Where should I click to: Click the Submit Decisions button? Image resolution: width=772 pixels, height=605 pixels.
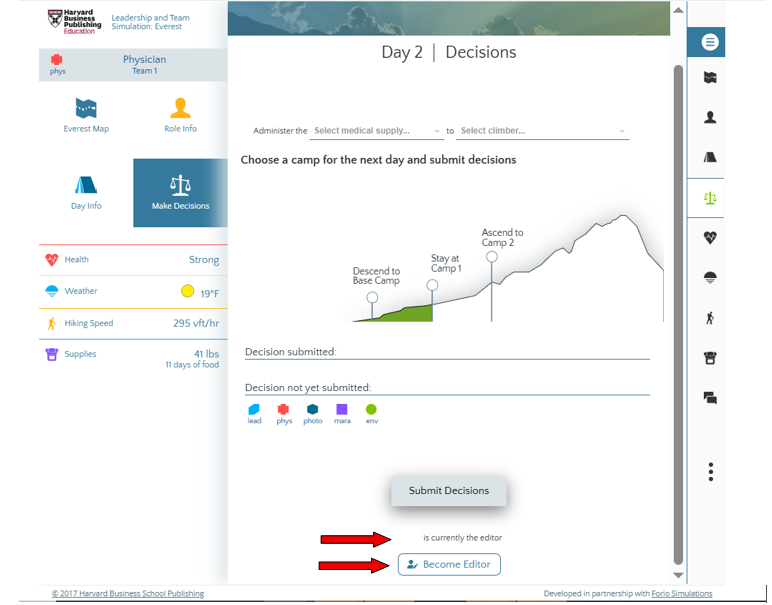449,491
